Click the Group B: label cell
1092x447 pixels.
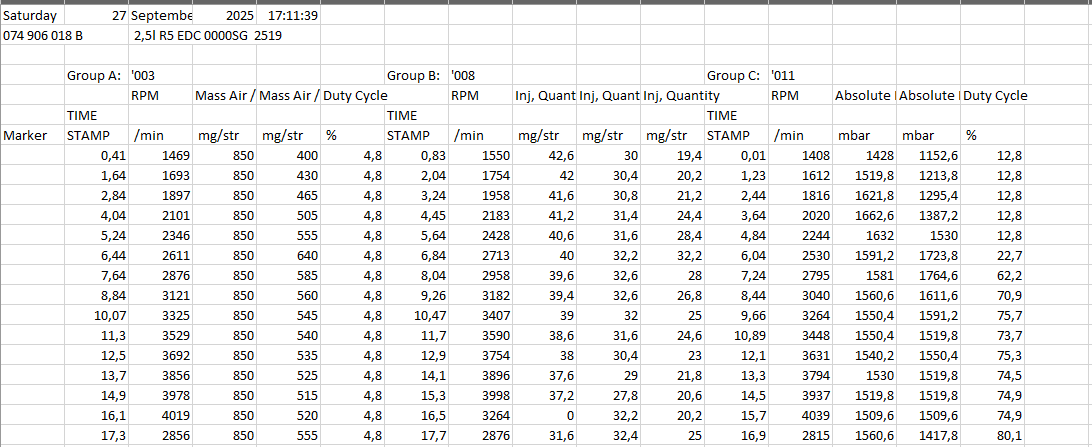point(414,75)
